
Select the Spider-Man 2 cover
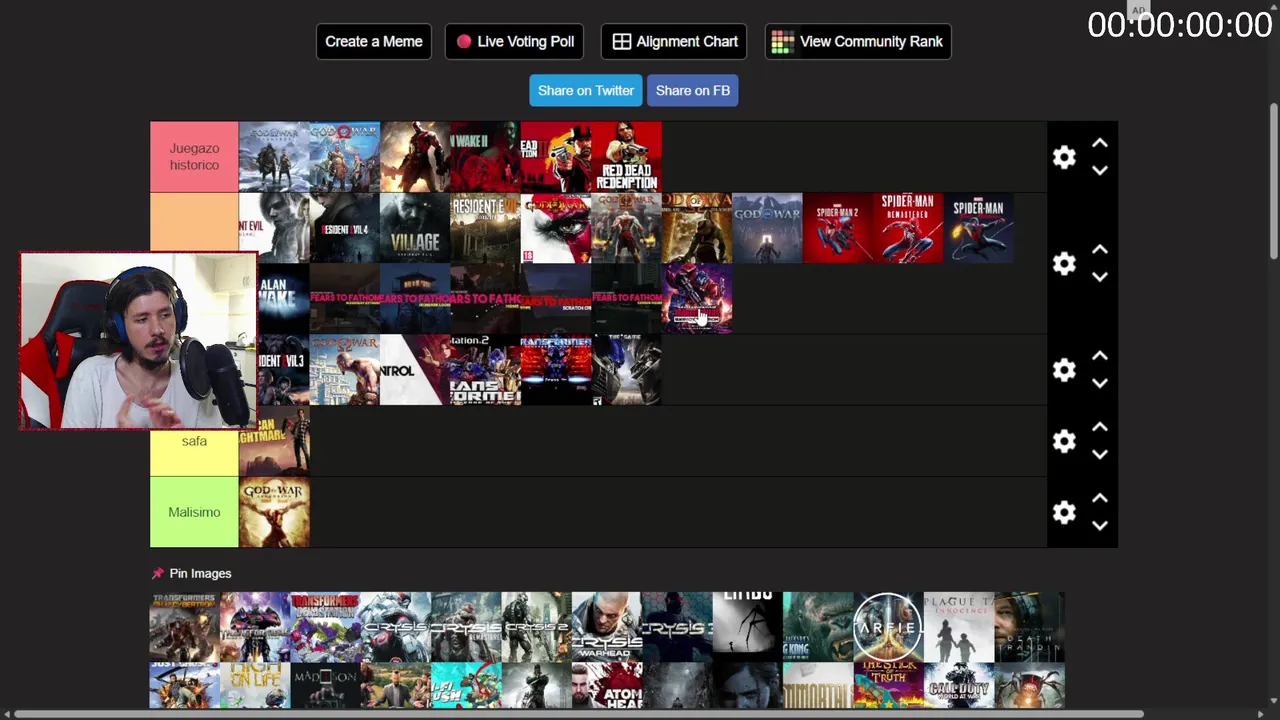838,228
